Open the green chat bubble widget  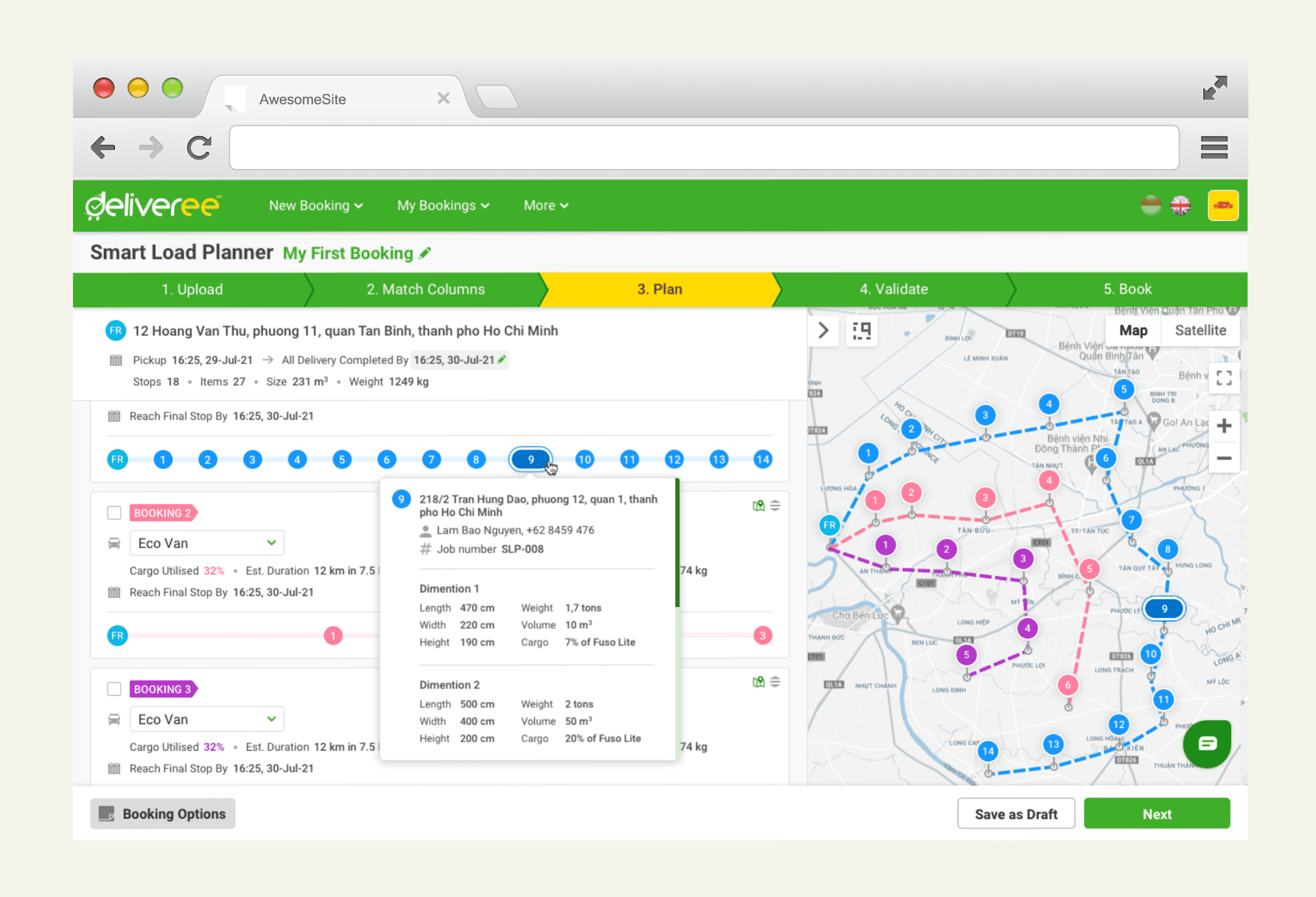pyautogui.click(x=1207, y=744)
